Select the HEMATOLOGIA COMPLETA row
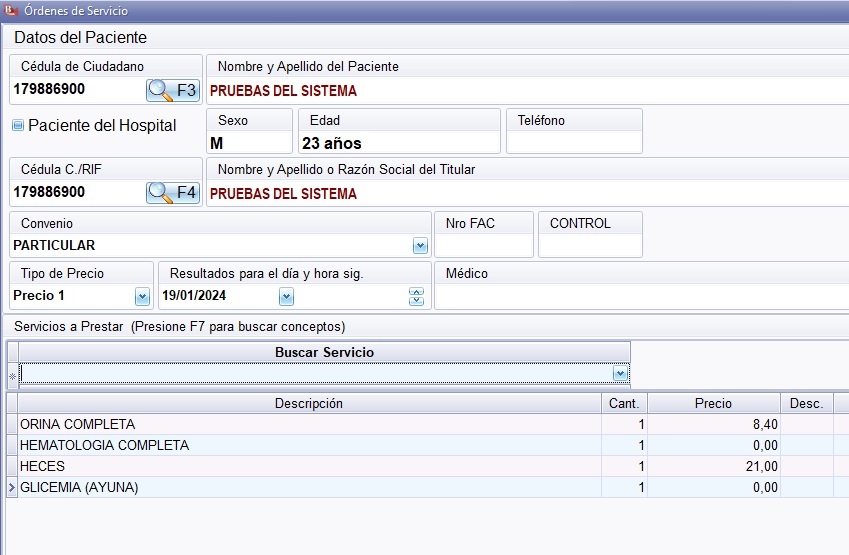The width and height of the screenshot is (849, 555). [x=310, y=446]
